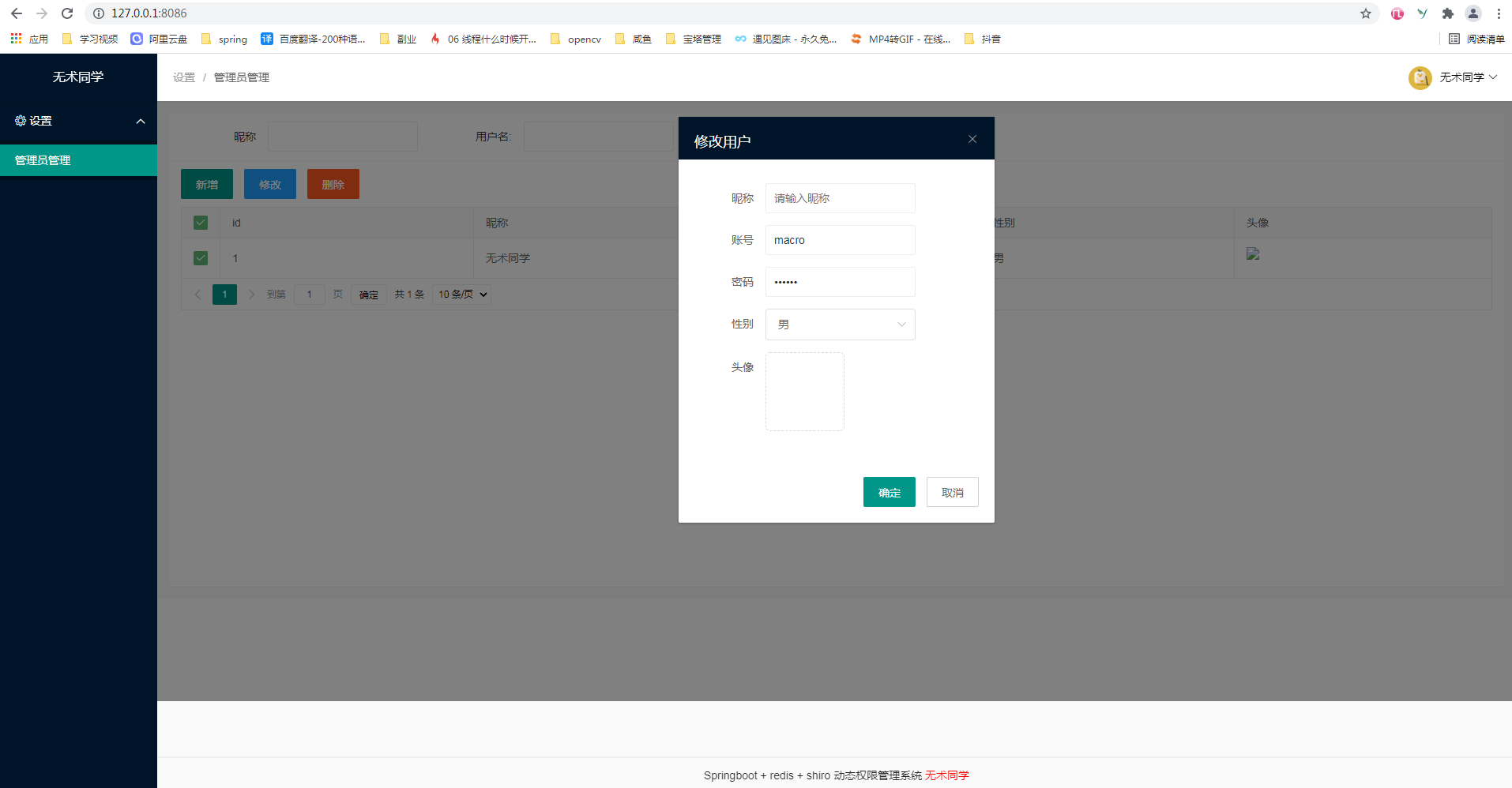Viewport: 1512px width, 788px height.
Task: Click the 账号 field containing macro
Action: (x=840, y=240)
